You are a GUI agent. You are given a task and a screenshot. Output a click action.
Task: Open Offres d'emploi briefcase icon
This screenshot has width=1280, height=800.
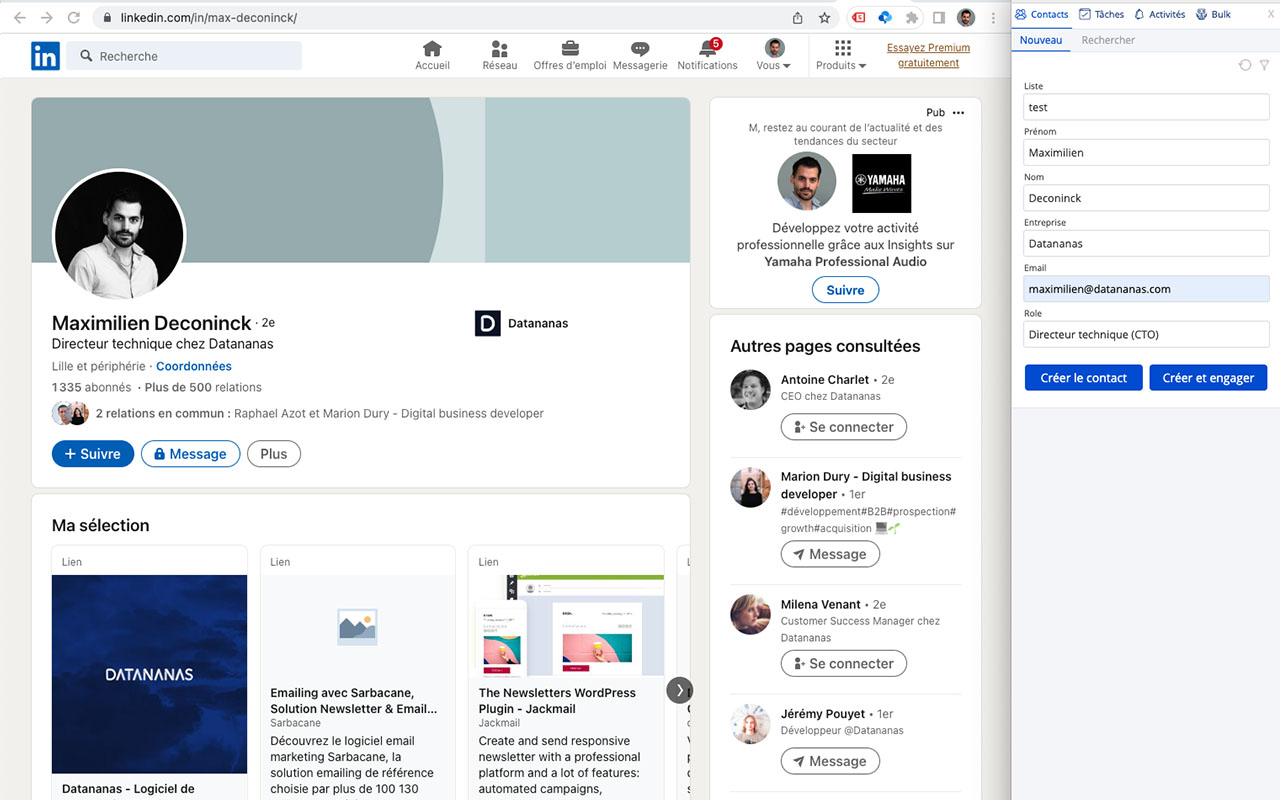569,50
